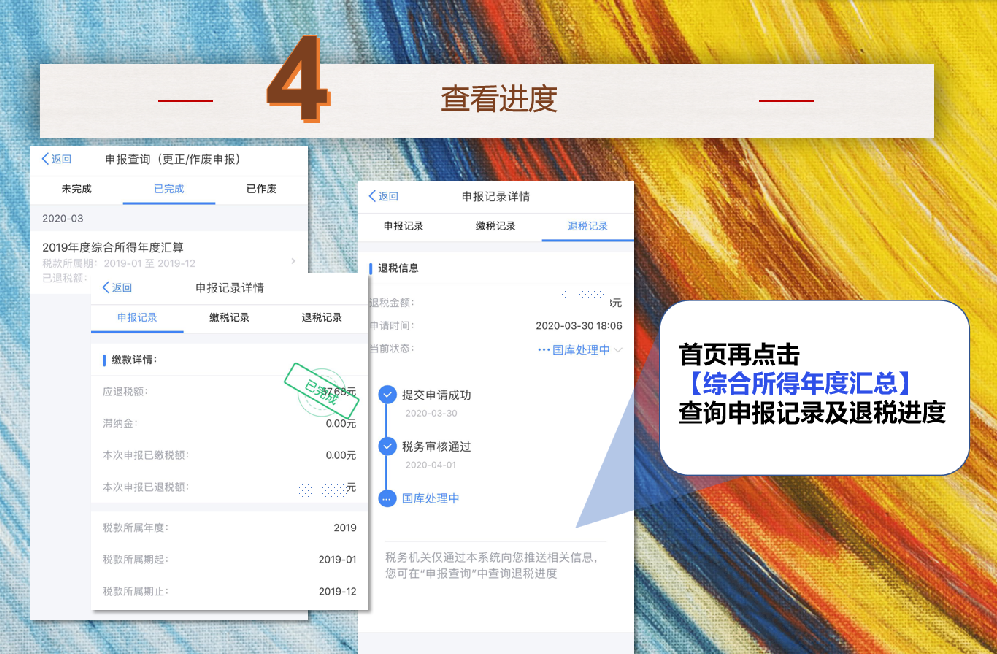Switch to the 未完成 tab
The image size is (997, 654).
[76, 189]
